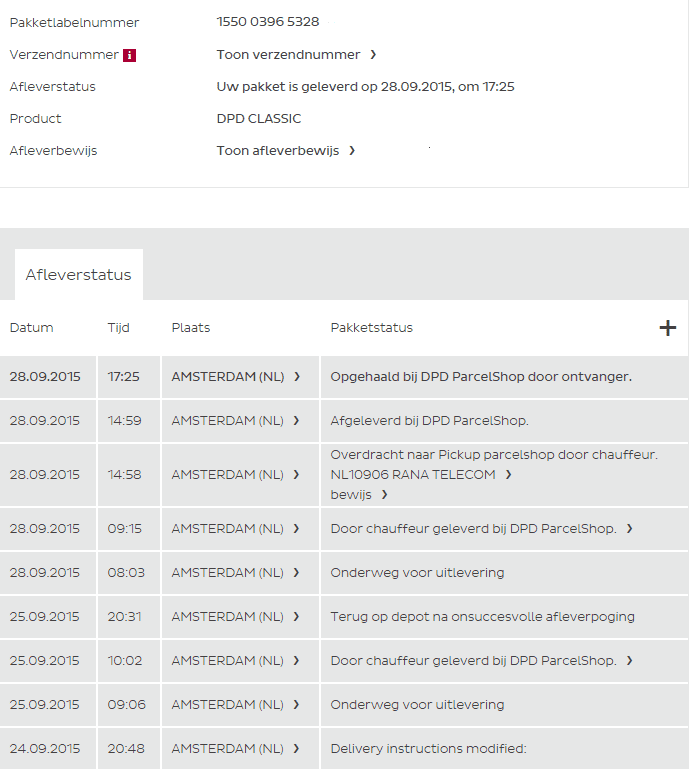Screen dimensions: 689x769
Task: Click the Datum column header
Action: pyautogui.click(x=32, y=328)
